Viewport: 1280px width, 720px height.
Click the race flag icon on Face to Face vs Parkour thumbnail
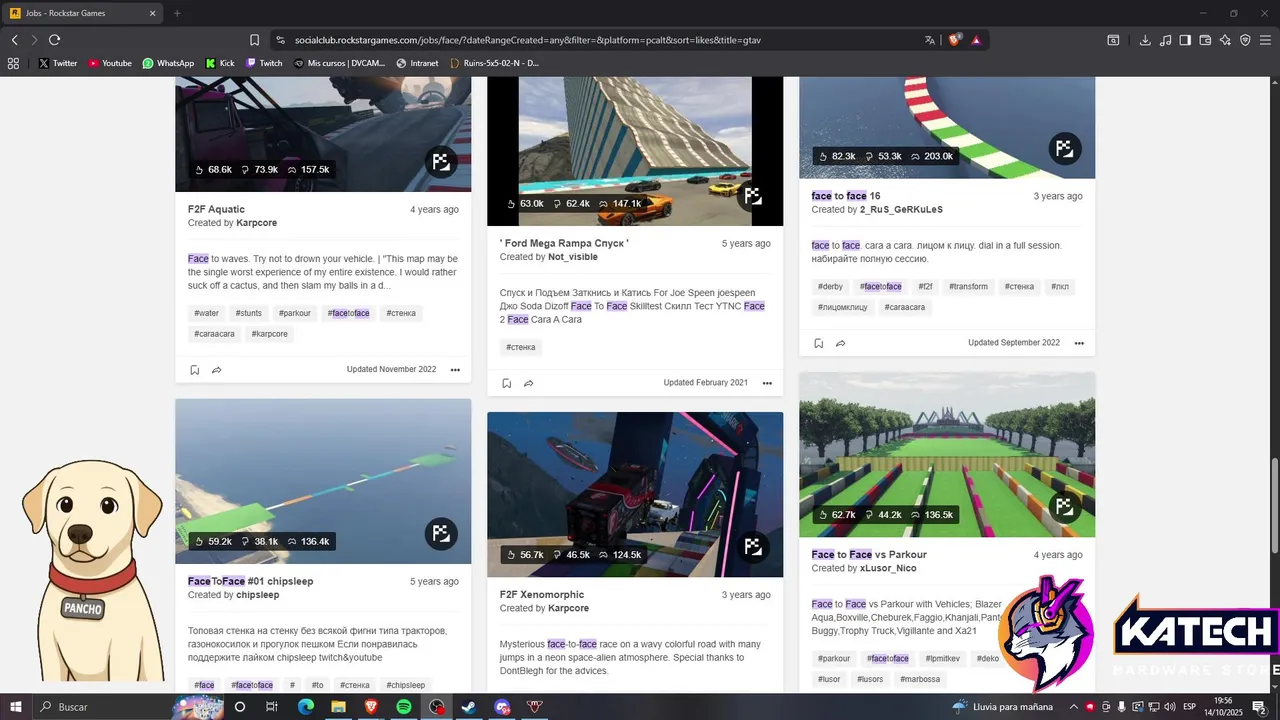(x=1064, y=507)
